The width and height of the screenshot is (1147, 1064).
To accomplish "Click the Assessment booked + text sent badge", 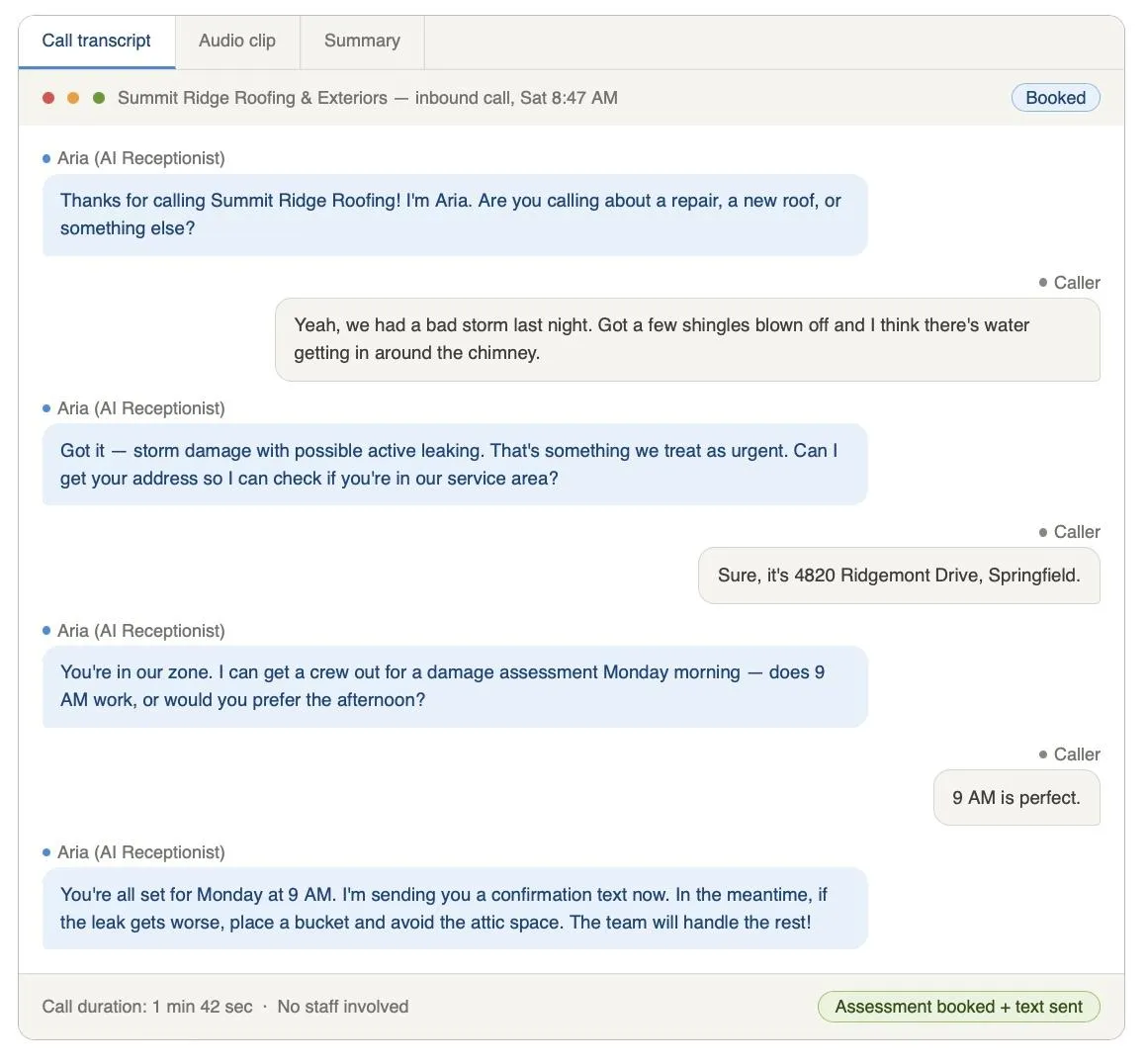I will click(957, 1006).
